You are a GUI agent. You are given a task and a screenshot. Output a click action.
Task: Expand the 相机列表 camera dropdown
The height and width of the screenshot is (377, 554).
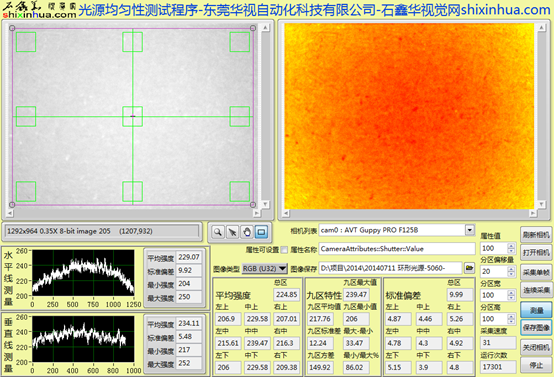coord(469,230)
